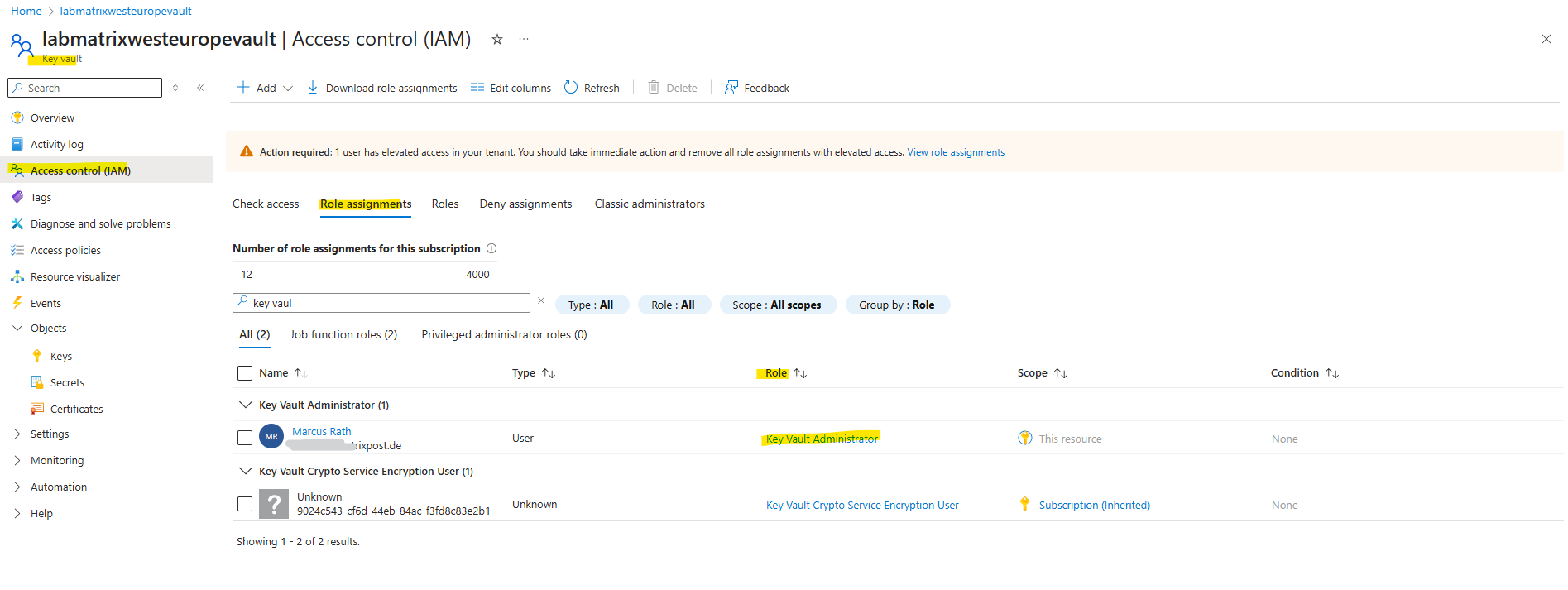The width and height of the screenshot is (1568, 590).
Task: Expand the Settings section
Action: (17, 434)
